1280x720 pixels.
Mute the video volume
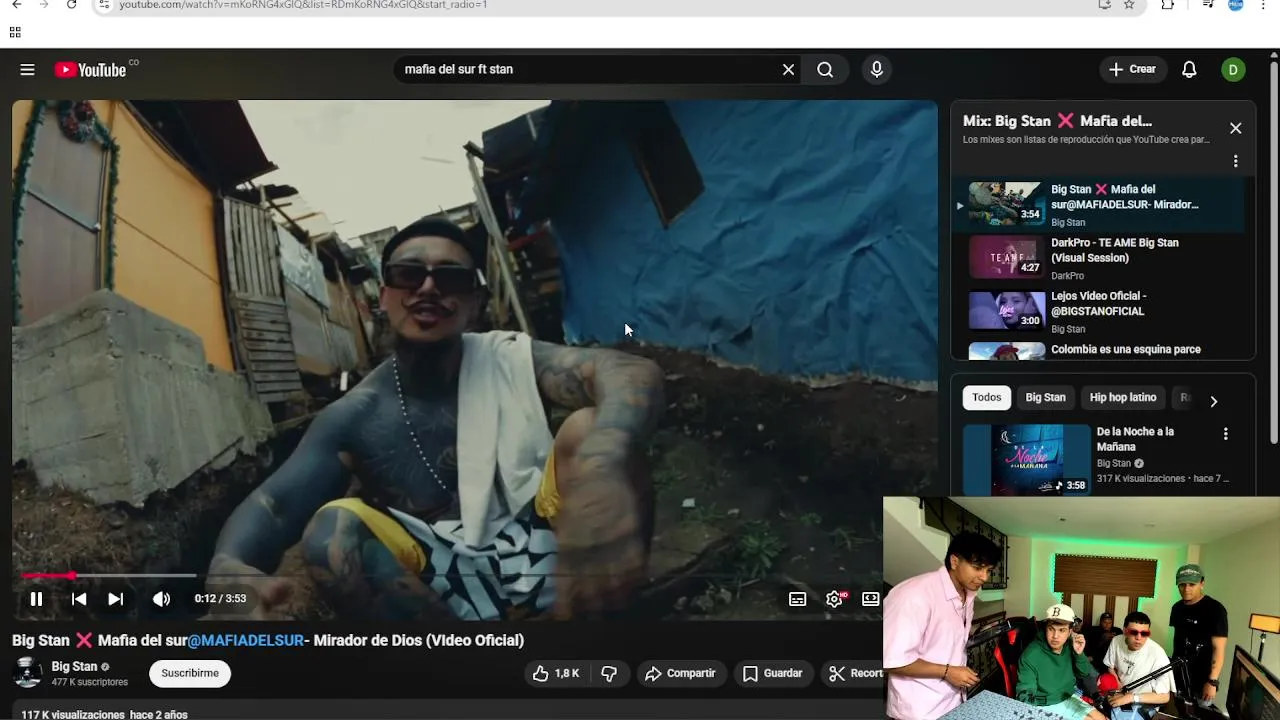[161, 599]
